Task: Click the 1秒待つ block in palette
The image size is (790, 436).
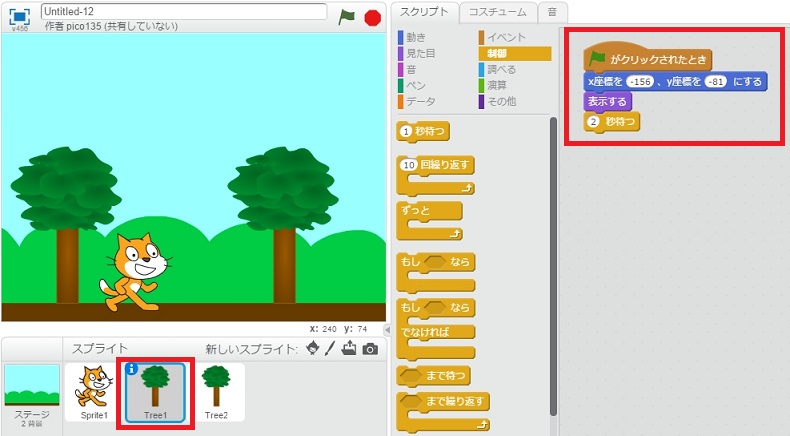Action: (423, 132)
